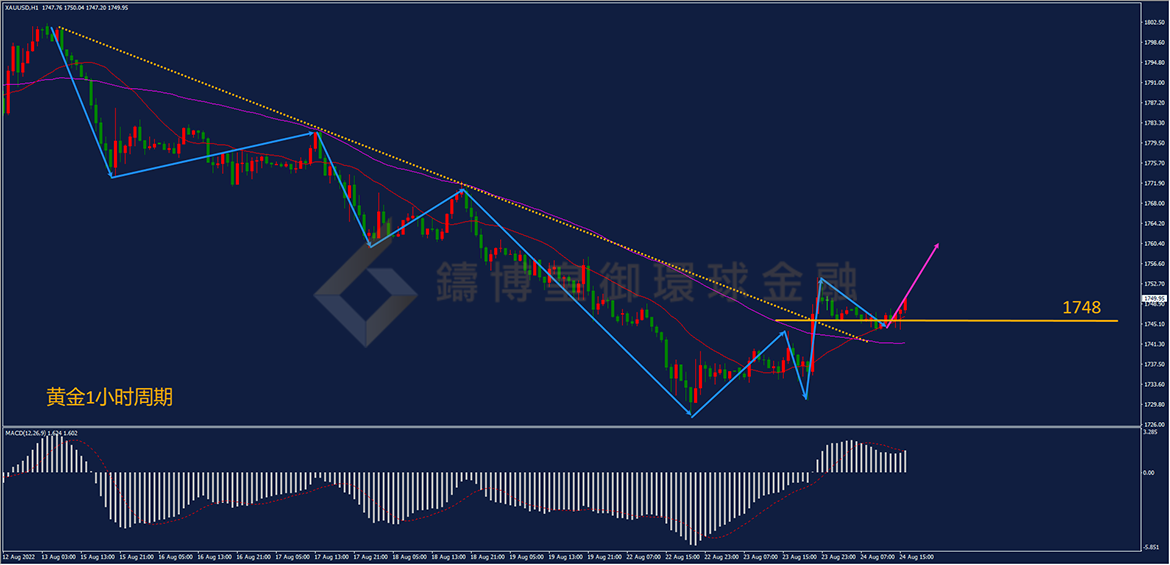
Task: Click the pink upward projection arrow tip
Action: pos(938,245)
